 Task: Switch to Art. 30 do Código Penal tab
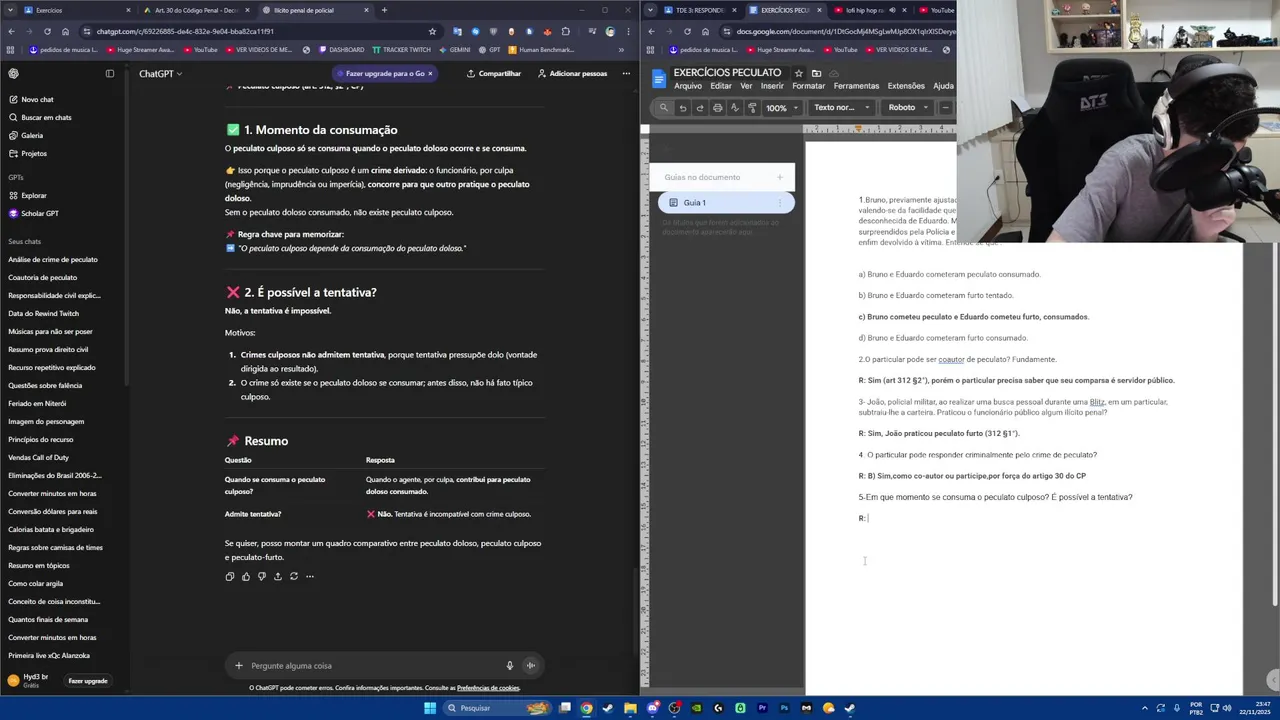[195, 10]
